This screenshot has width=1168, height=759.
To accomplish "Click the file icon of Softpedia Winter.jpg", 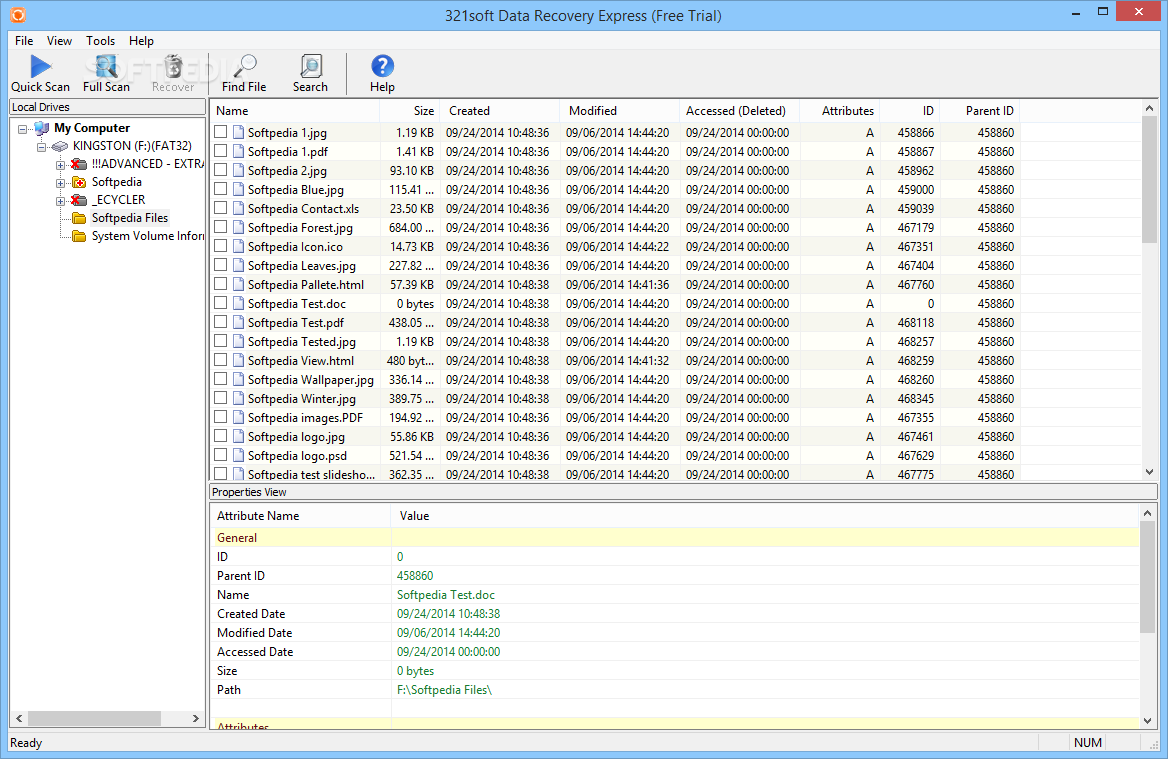I will click(238, 398).
